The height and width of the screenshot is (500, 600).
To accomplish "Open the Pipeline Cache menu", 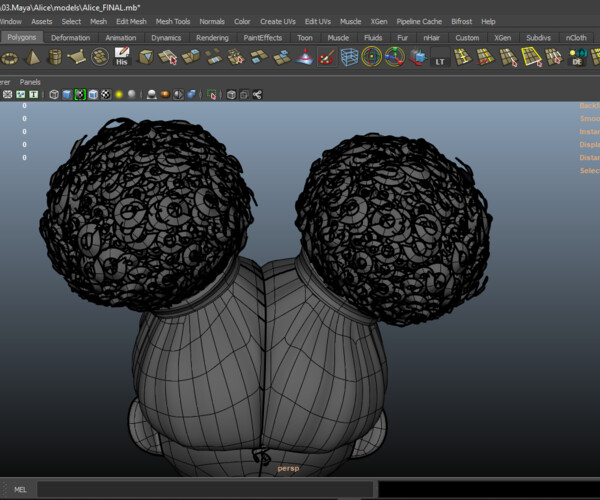I will coord(419,21).
